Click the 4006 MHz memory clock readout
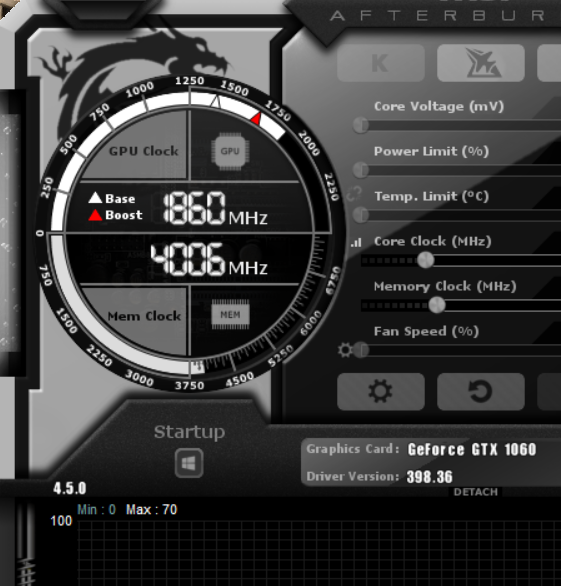This screenshot has height=586, width=561. 209,259
